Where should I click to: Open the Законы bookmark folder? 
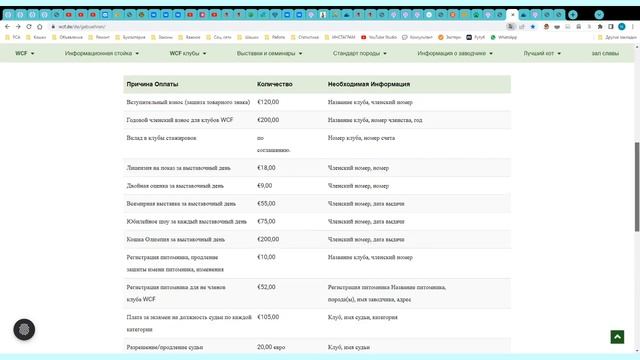(162, 37)
